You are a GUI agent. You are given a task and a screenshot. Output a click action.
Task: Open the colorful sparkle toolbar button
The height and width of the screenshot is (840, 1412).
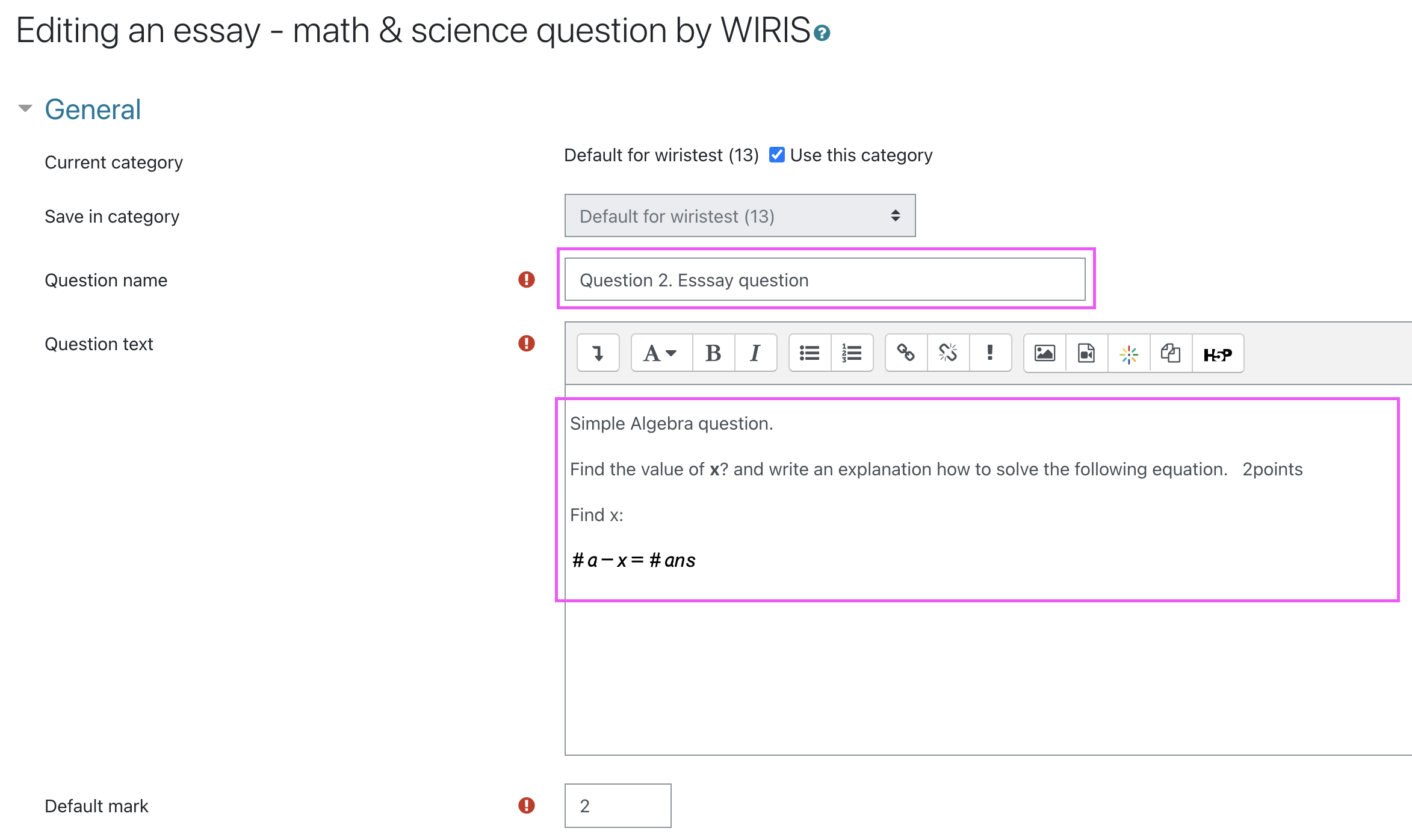(1129, 353)
